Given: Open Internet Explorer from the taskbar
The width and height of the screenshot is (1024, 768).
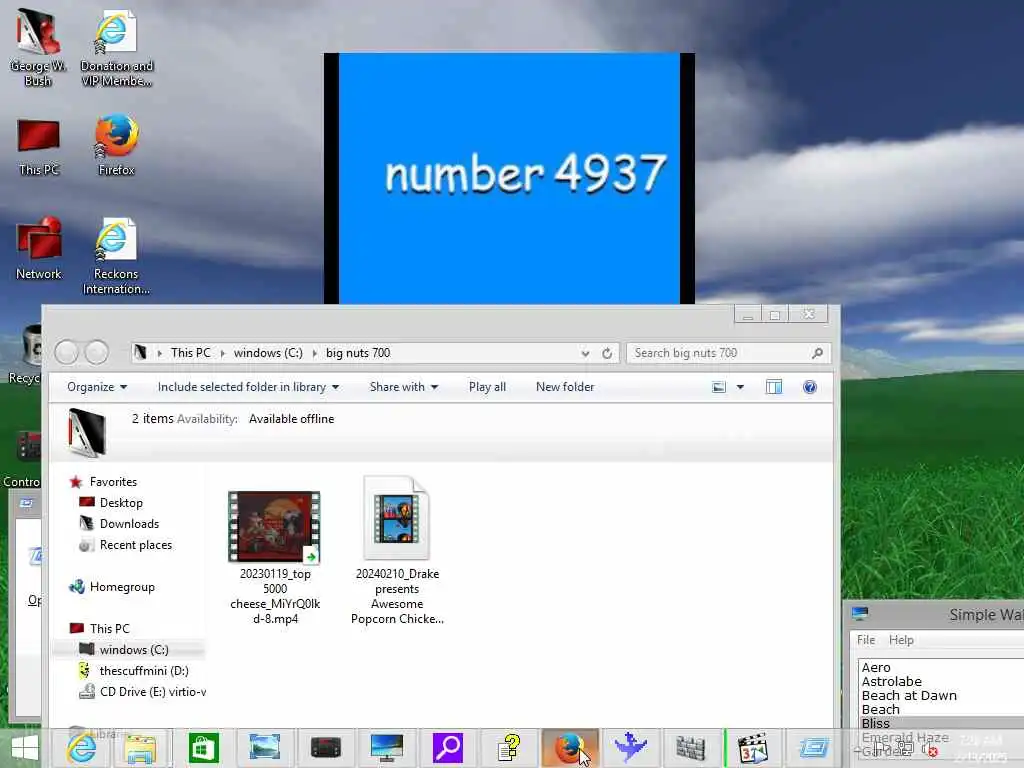Looking at the screenshot, I should pyautogui.click(x=82, y=748).
